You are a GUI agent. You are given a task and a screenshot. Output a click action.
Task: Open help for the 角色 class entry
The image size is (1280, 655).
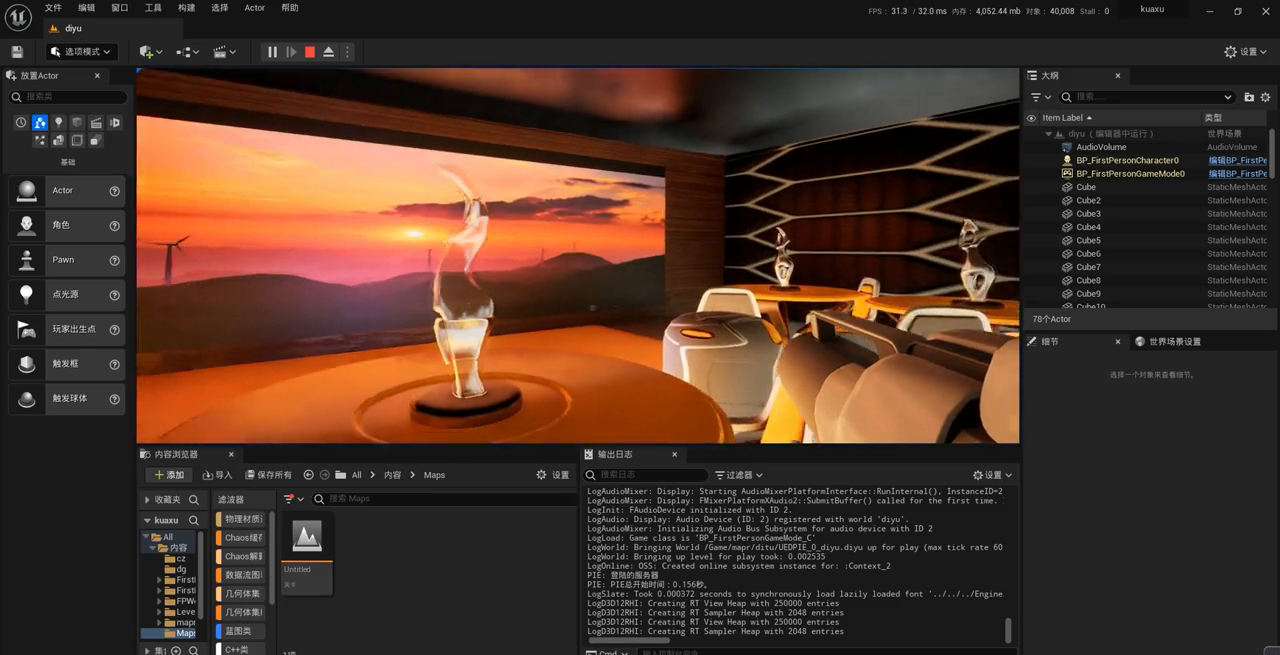[114, 226]
